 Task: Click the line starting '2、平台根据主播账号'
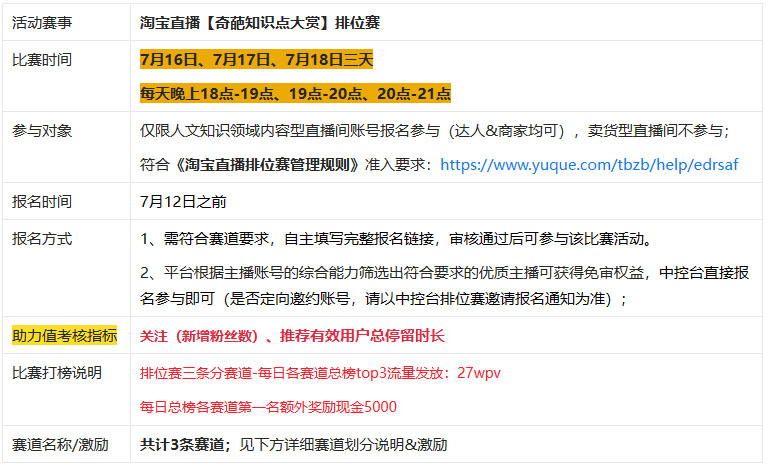[x=444, y=273]
